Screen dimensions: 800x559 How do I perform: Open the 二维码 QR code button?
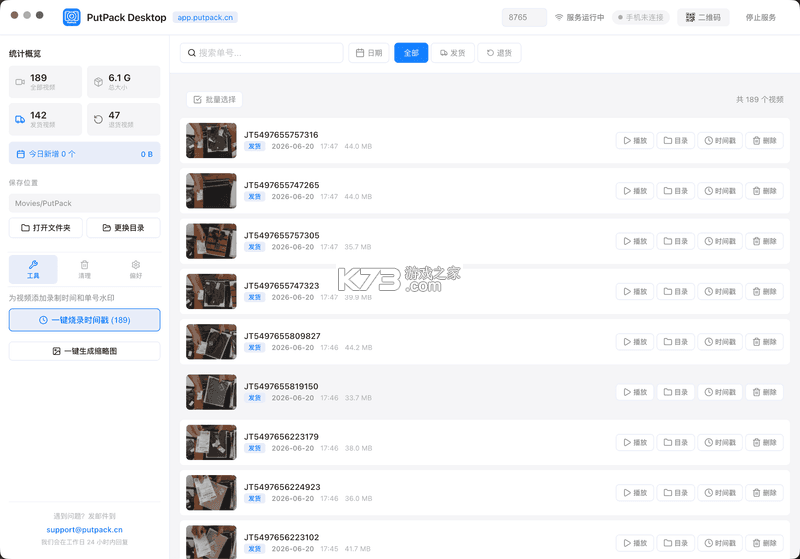click(703, 17)
